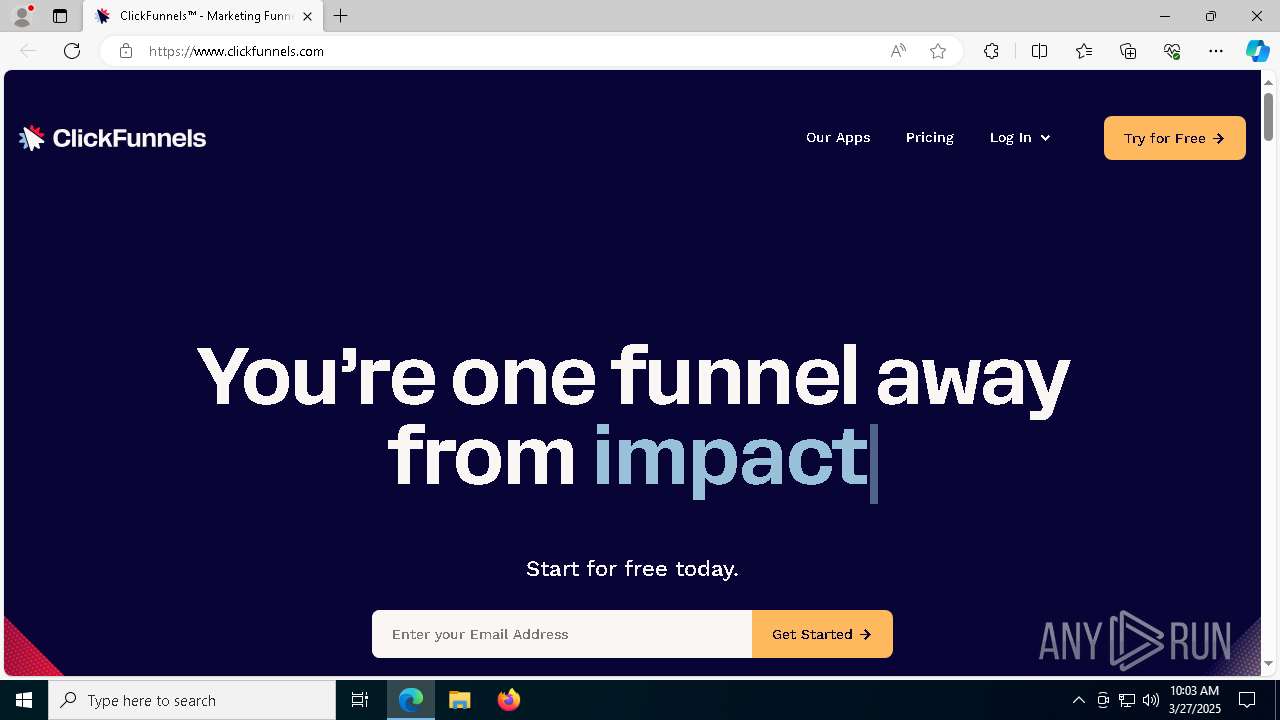Open a new browser tab
Image resolution: width=1280 pixels, height=720 pixels.
tap(341, 16)
